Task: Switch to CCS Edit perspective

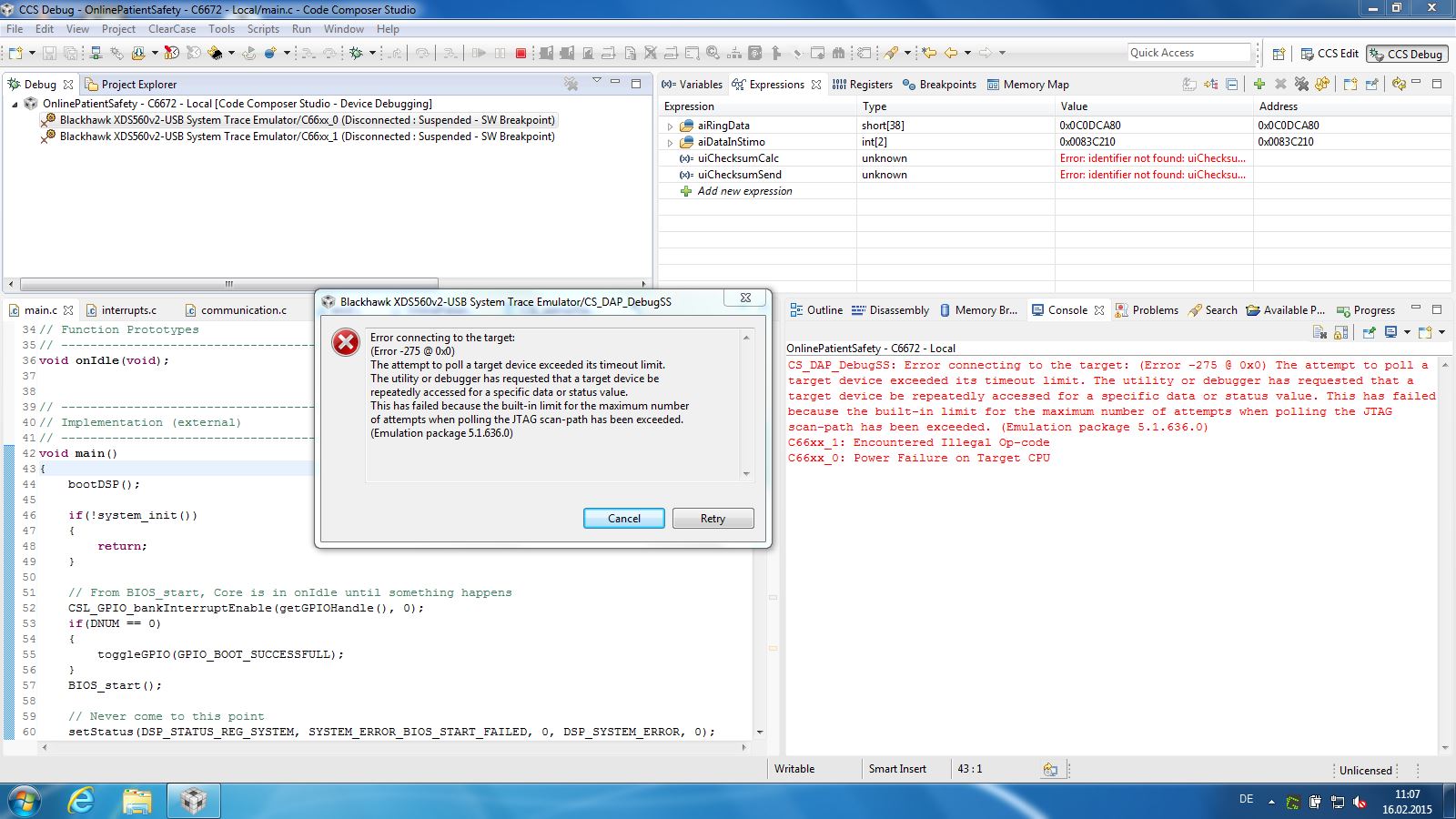Action: click(x=1330, y=54)
